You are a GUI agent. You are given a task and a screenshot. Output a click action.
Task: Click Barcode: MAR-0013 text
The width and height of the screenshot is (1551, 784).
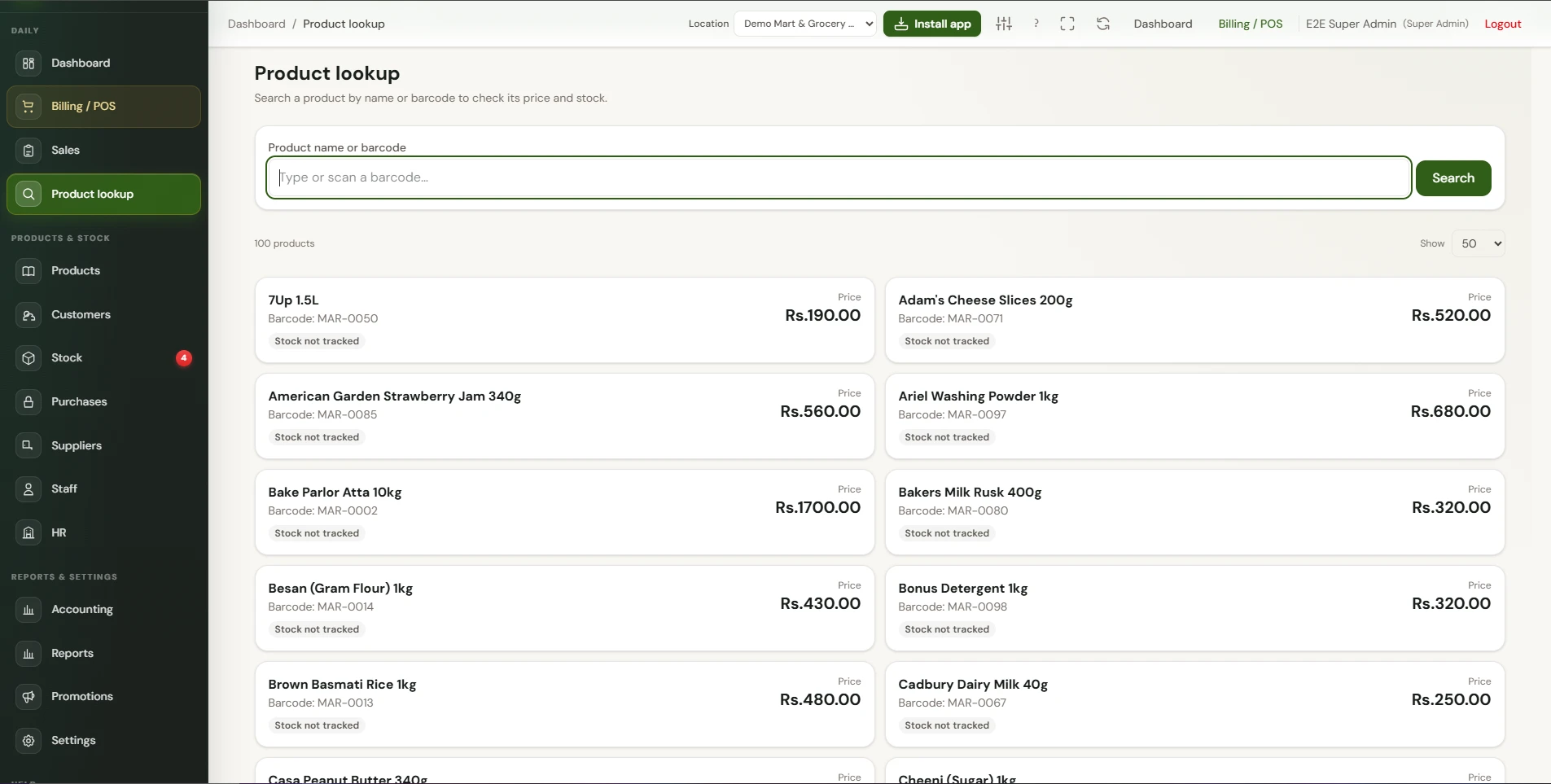pyautogui.click(x=321, y=703)
